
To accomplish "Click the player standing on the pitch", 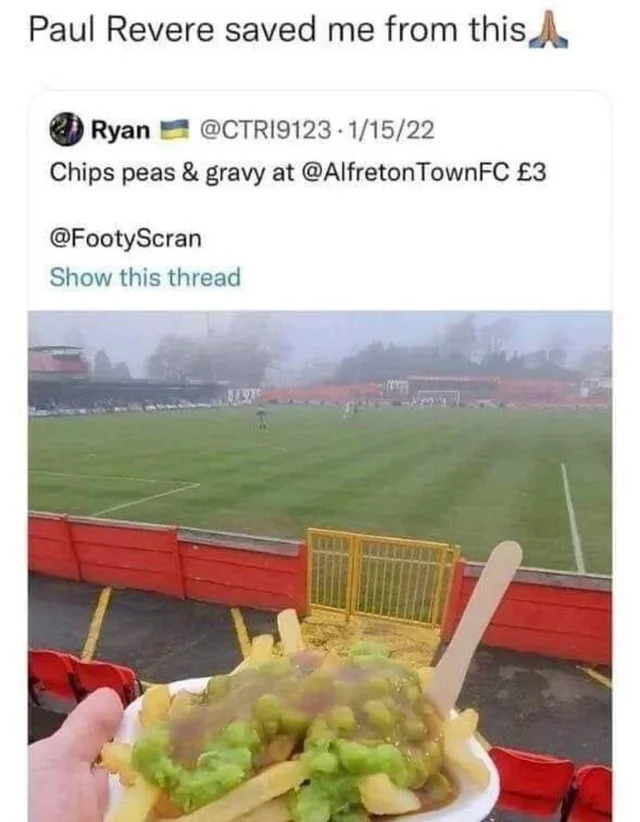I will pos(262,418).
